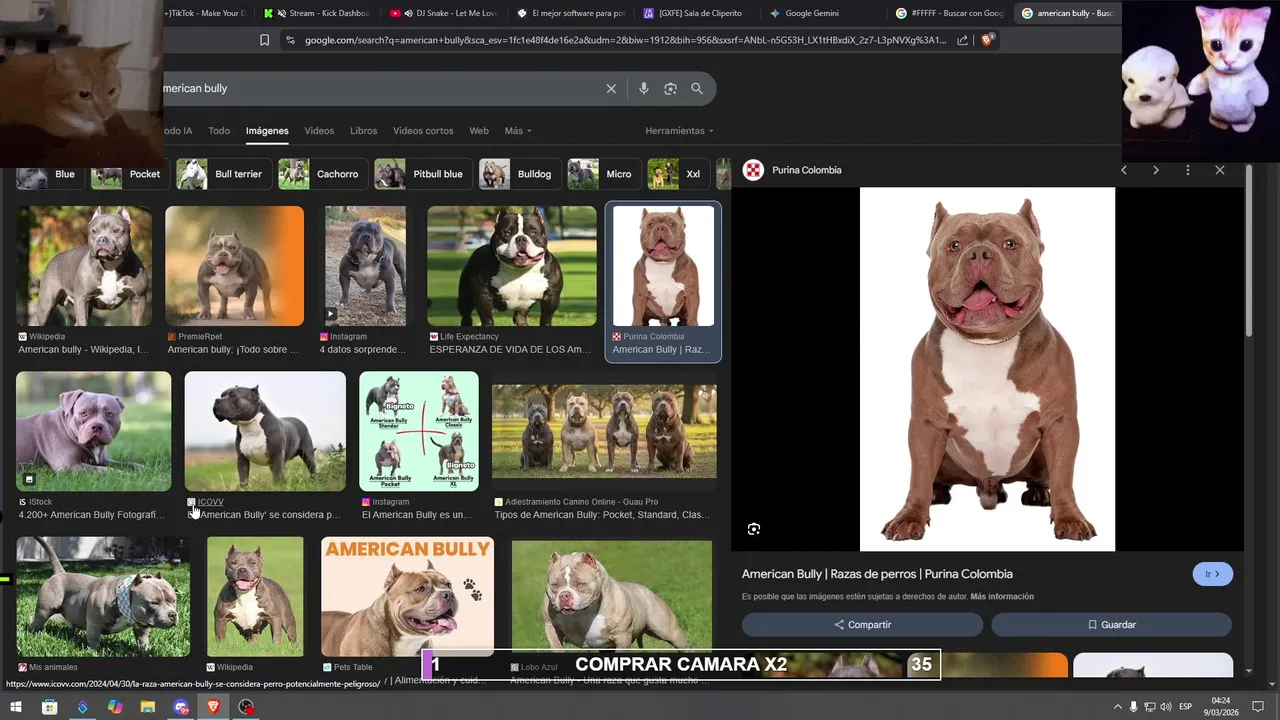Viewport: 1280px width, 720px height.
Task: Expand the Herramientas dropdown
Action: point(680,131)
